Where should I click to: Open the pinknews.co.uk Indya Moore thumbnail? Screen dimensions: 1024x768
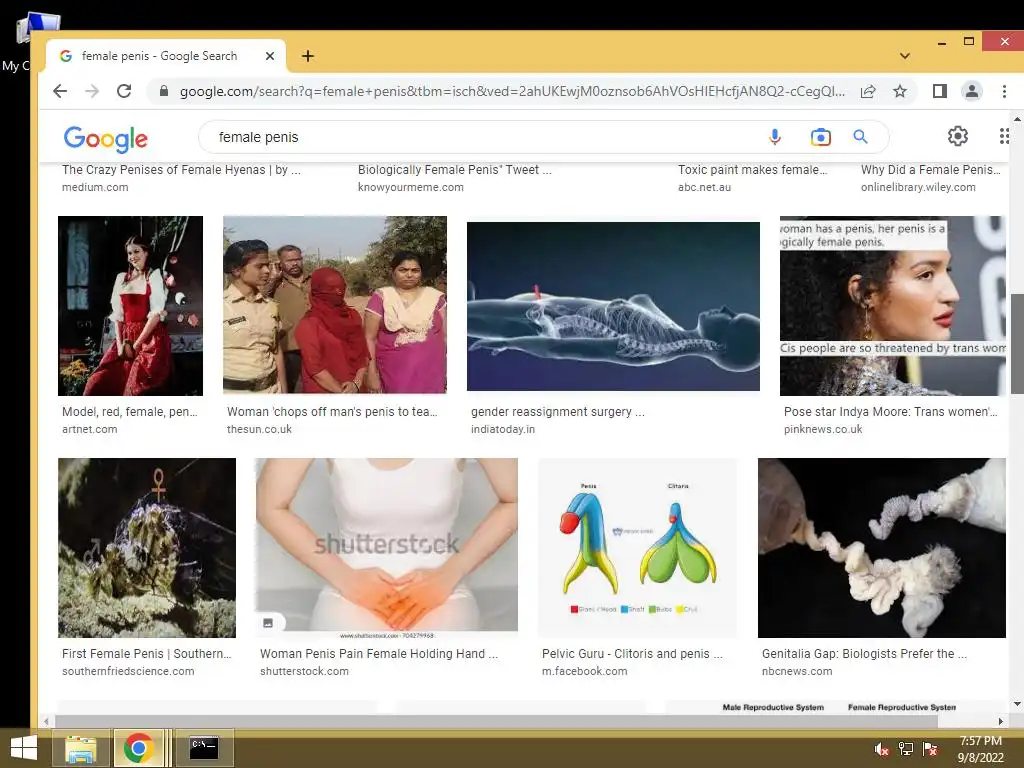[893, 306]
